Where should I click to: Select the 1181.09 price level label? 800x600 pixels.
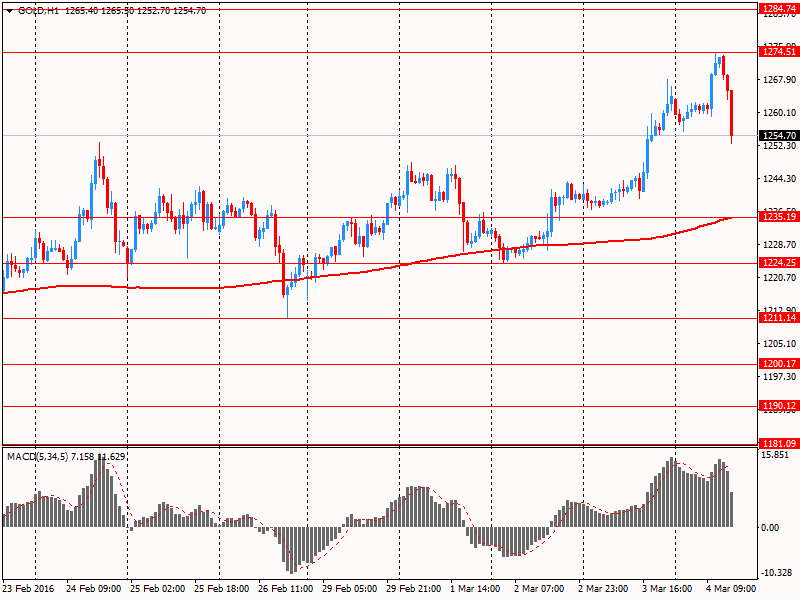tap(778, 443)
